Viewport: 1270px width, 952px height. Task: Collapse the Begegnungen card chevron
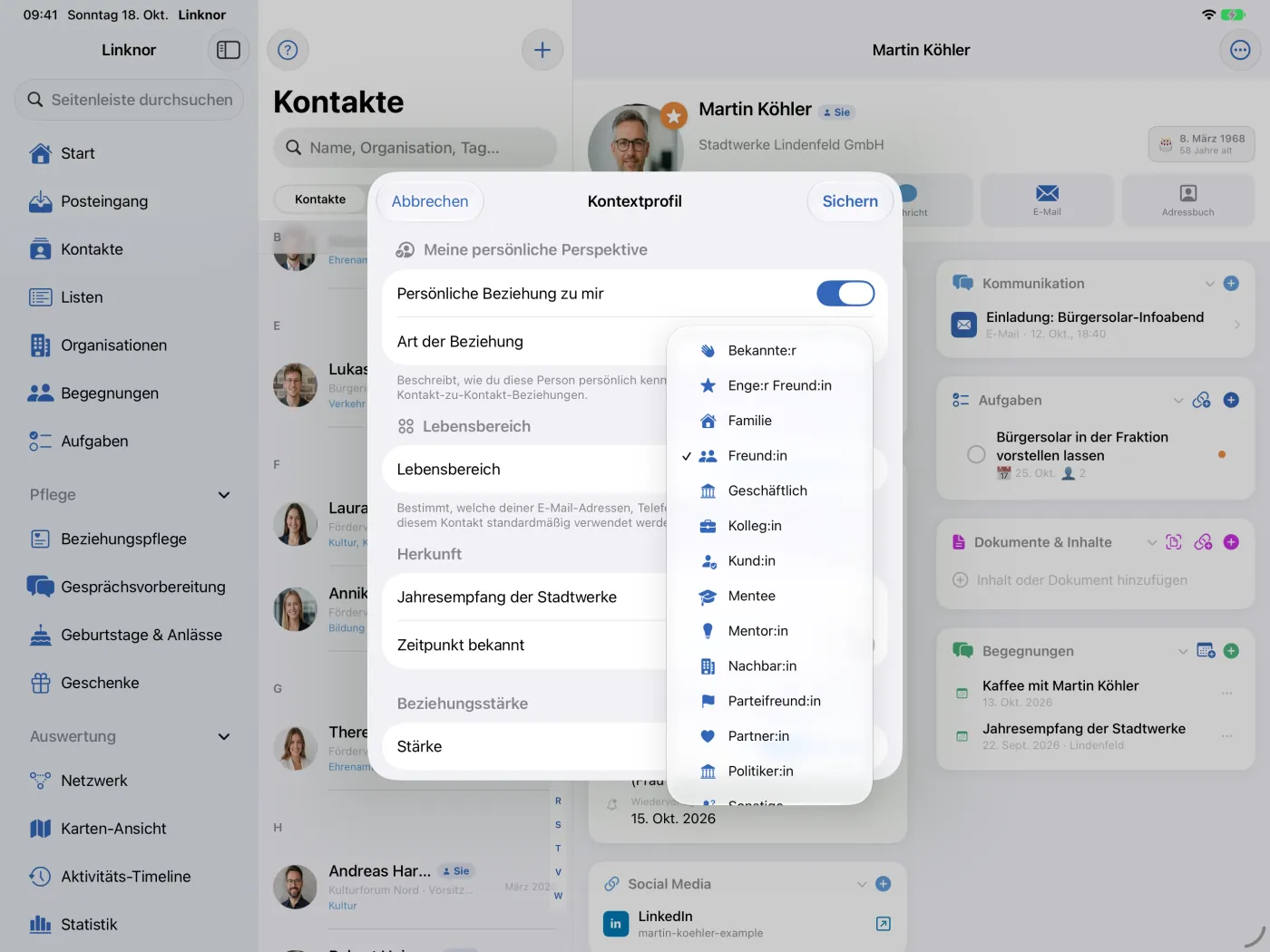(1182, 651)
